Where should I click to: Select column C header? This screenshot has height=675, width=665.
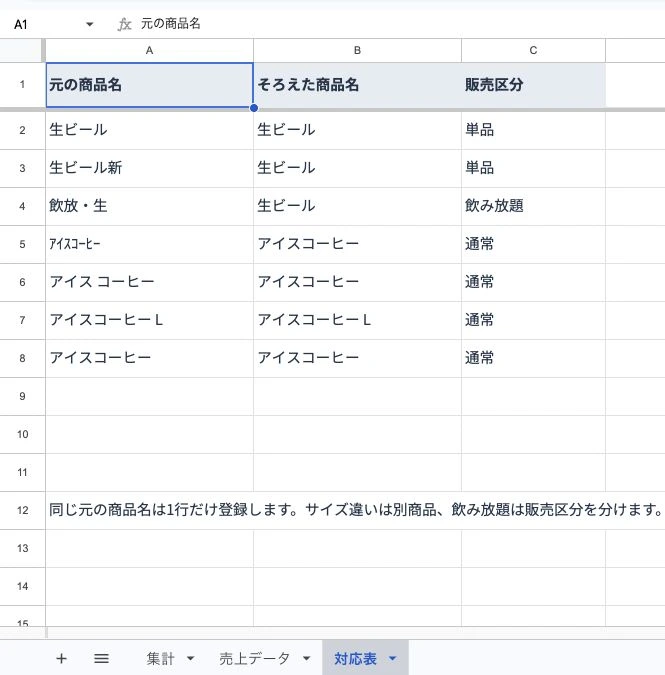coord(533,50)
